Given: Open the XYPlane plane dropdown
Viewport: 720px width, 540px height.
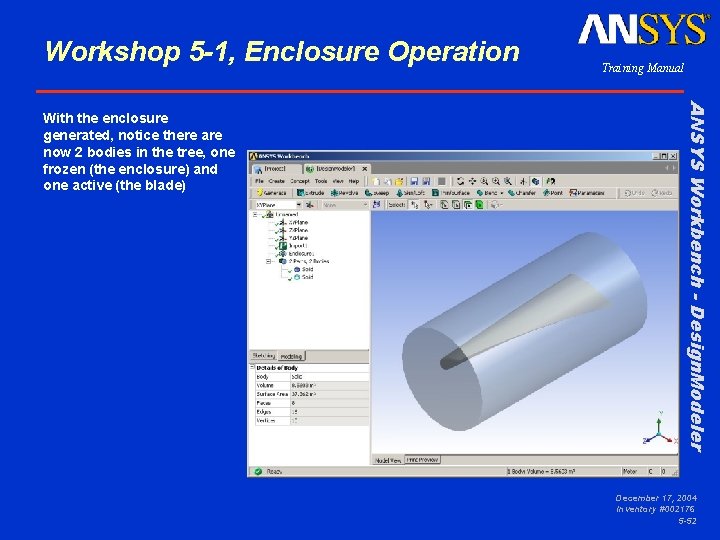Looking at the screenshot, I should 298,205.
